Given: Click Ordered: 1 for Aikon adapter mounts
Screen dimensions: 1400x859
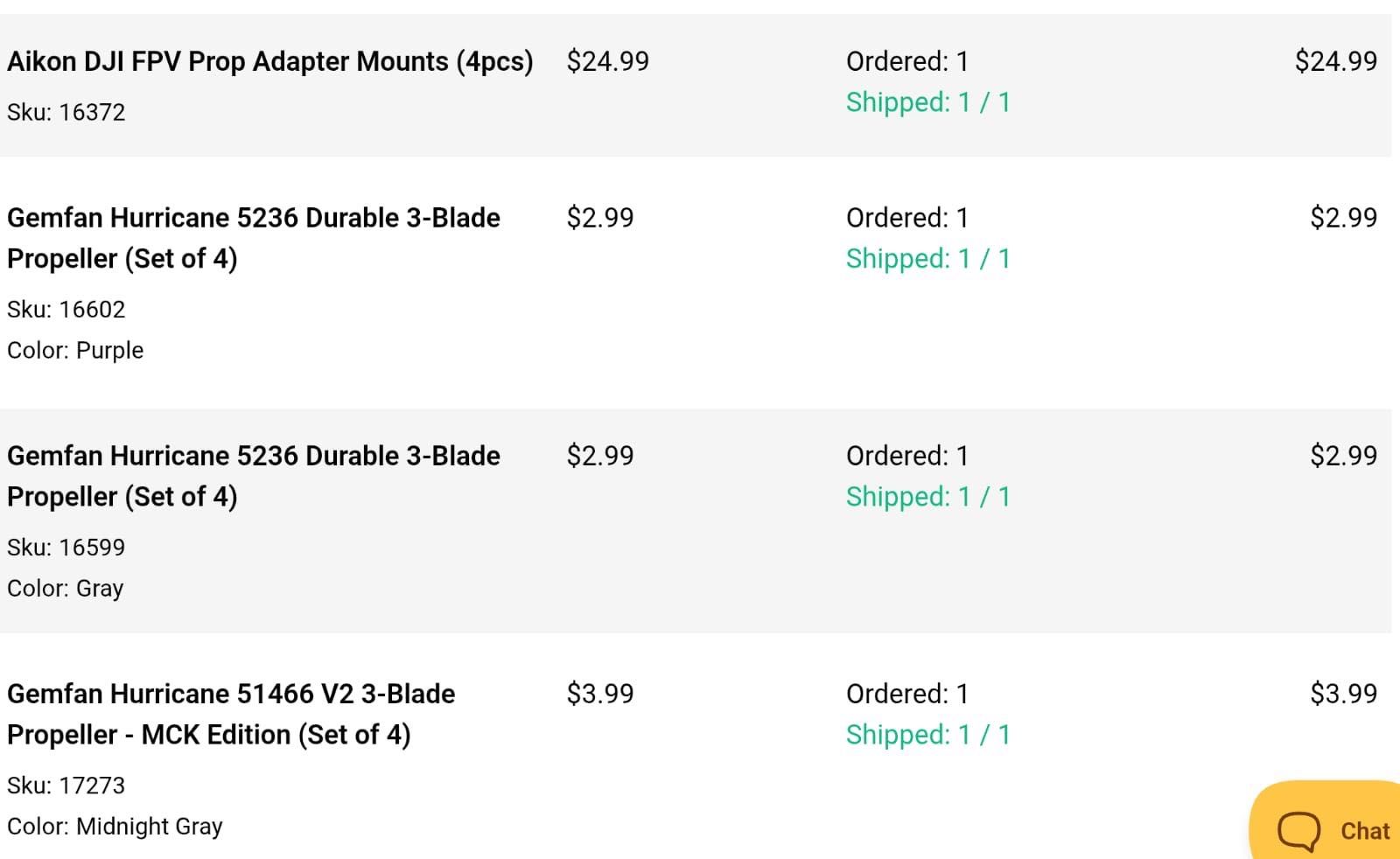Looking at the screenshot, I should pyautogui.click(x=907, y=61).
